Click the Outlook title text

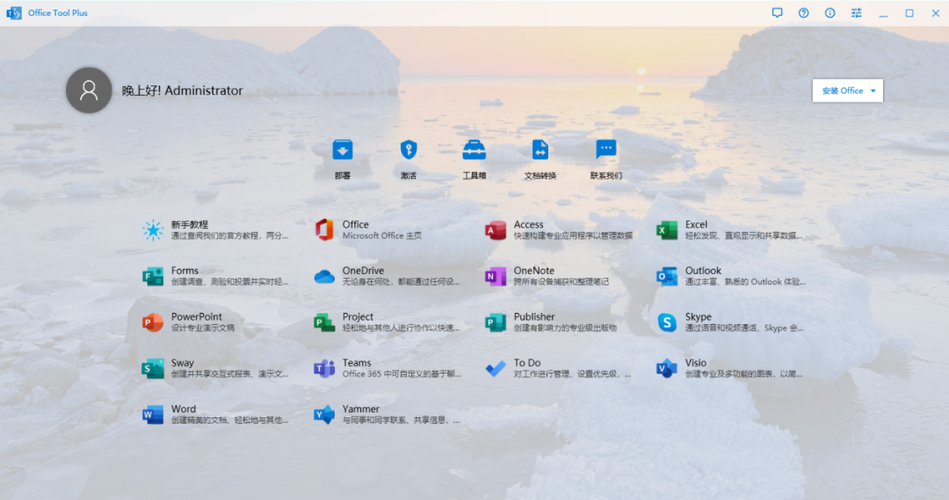click(703, 271)
